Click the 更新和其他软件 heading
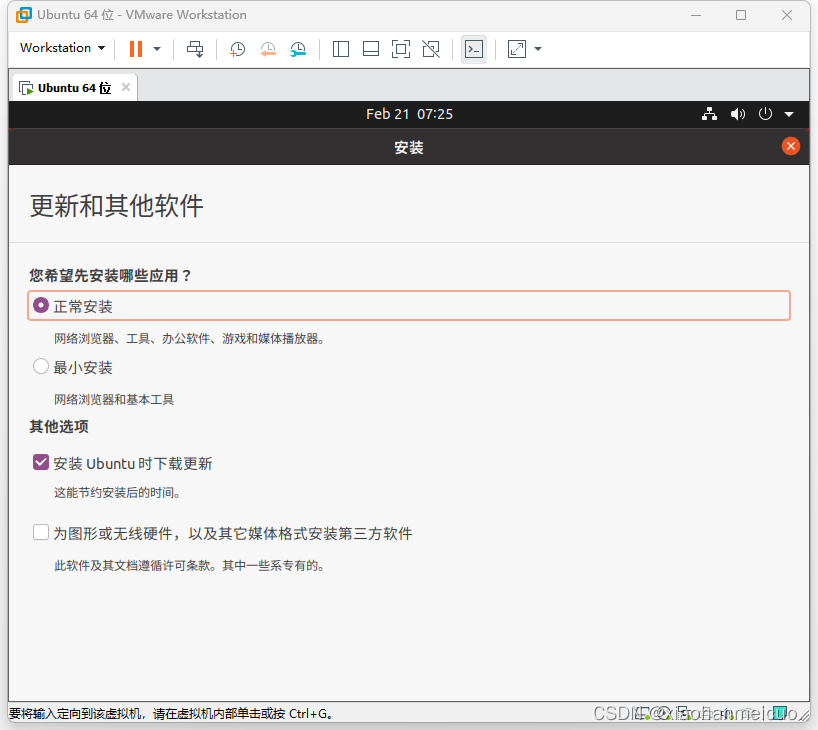The width and height of the screenshot is (818, 730). pyautogui.click(x=116, y=206)
